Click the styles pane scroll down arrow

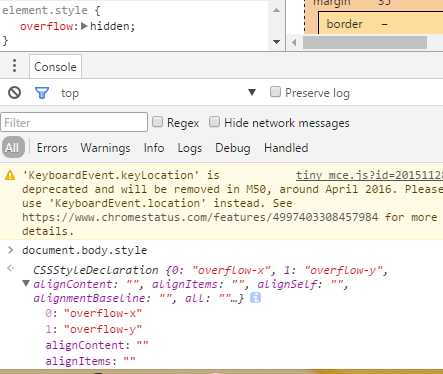pyautogui.click(x=276, y=42)
